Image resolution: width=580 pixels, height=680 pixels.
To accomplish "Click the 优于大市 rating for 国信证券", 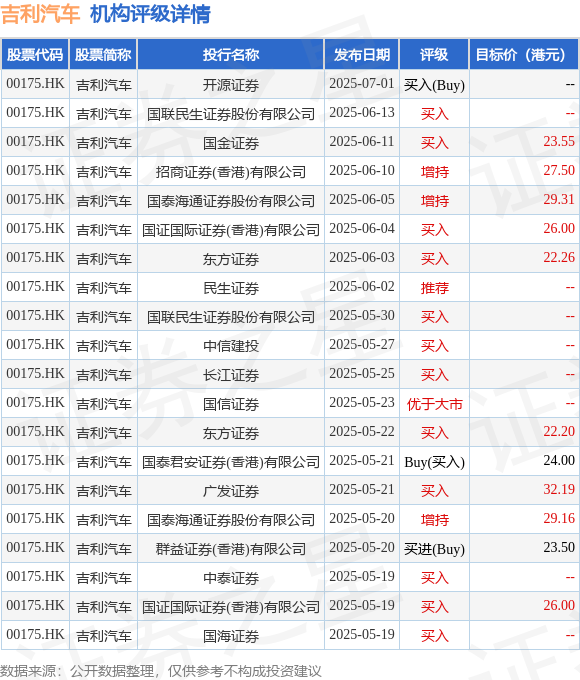I will point(434,404).
